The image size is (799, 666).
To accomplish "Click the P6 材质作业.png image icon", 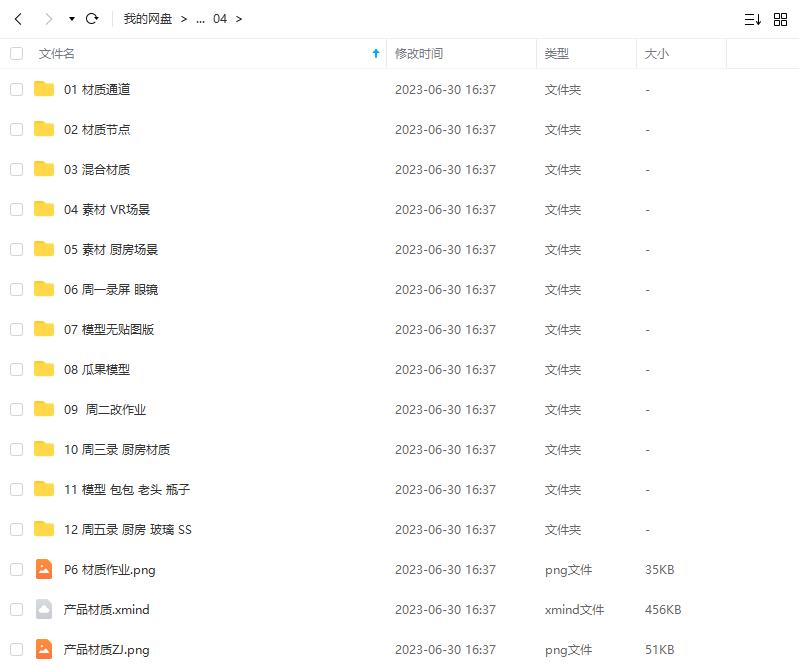I will pyautogui.click(x=44, y=569).
